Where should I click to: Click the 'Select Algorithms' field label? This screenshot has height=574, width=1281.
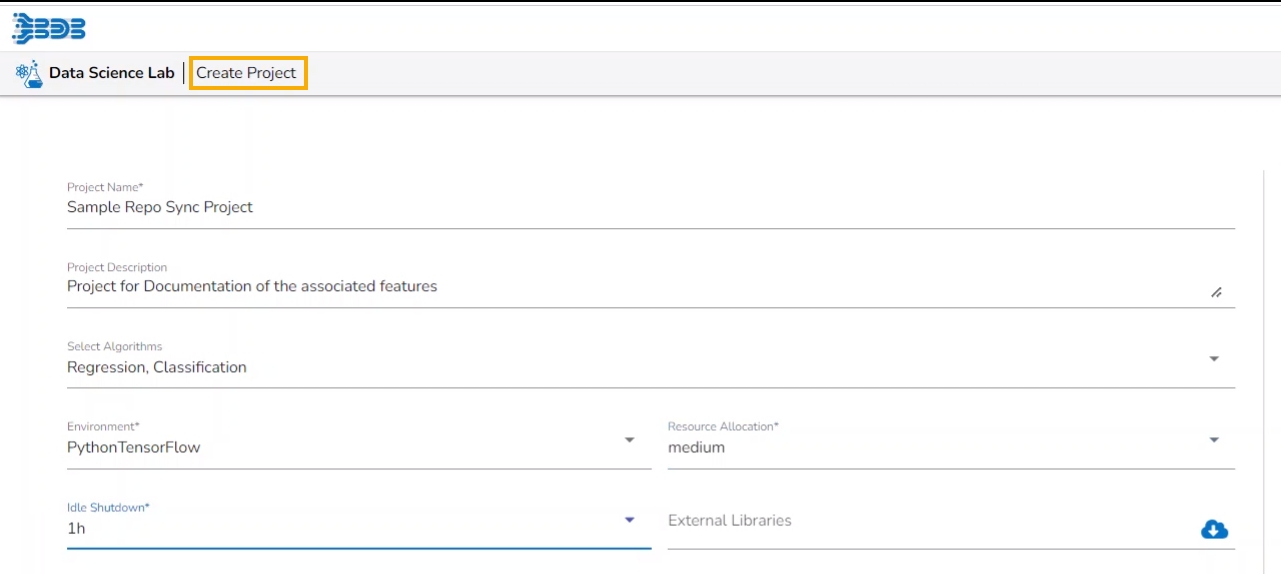pos(114,346)
